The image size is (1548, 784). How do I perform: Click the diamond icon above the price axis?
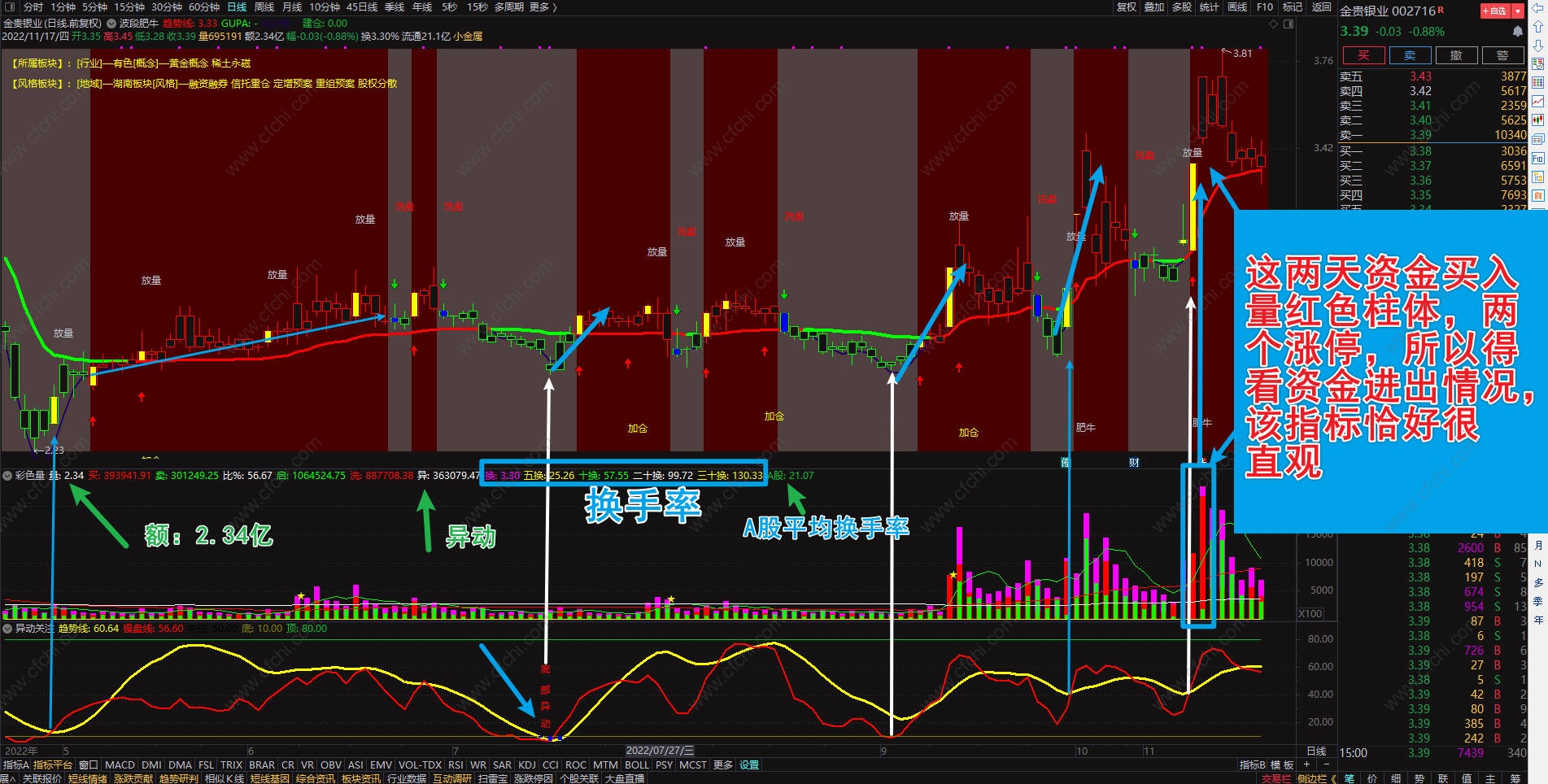(x=1274, y=24)
